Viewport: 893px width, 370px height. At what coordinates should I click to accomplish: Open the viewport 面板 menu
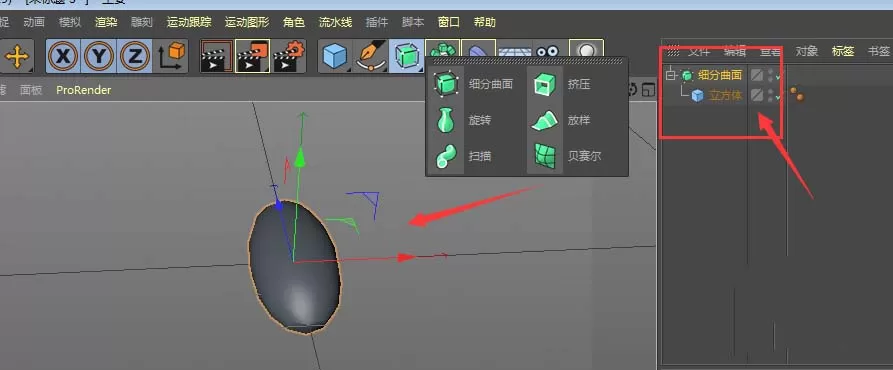[x=31, y=90]
